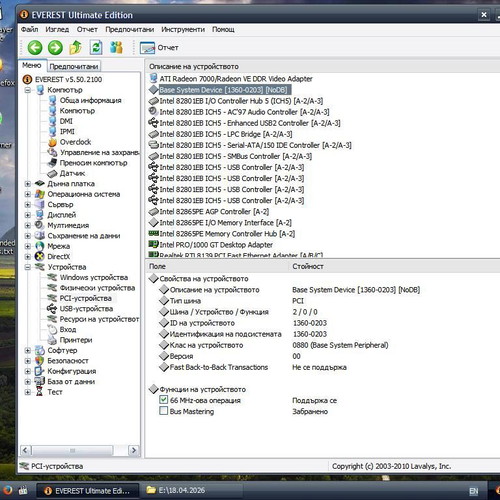Switch to the Предпочитани sidebar tab

(74, 66)
